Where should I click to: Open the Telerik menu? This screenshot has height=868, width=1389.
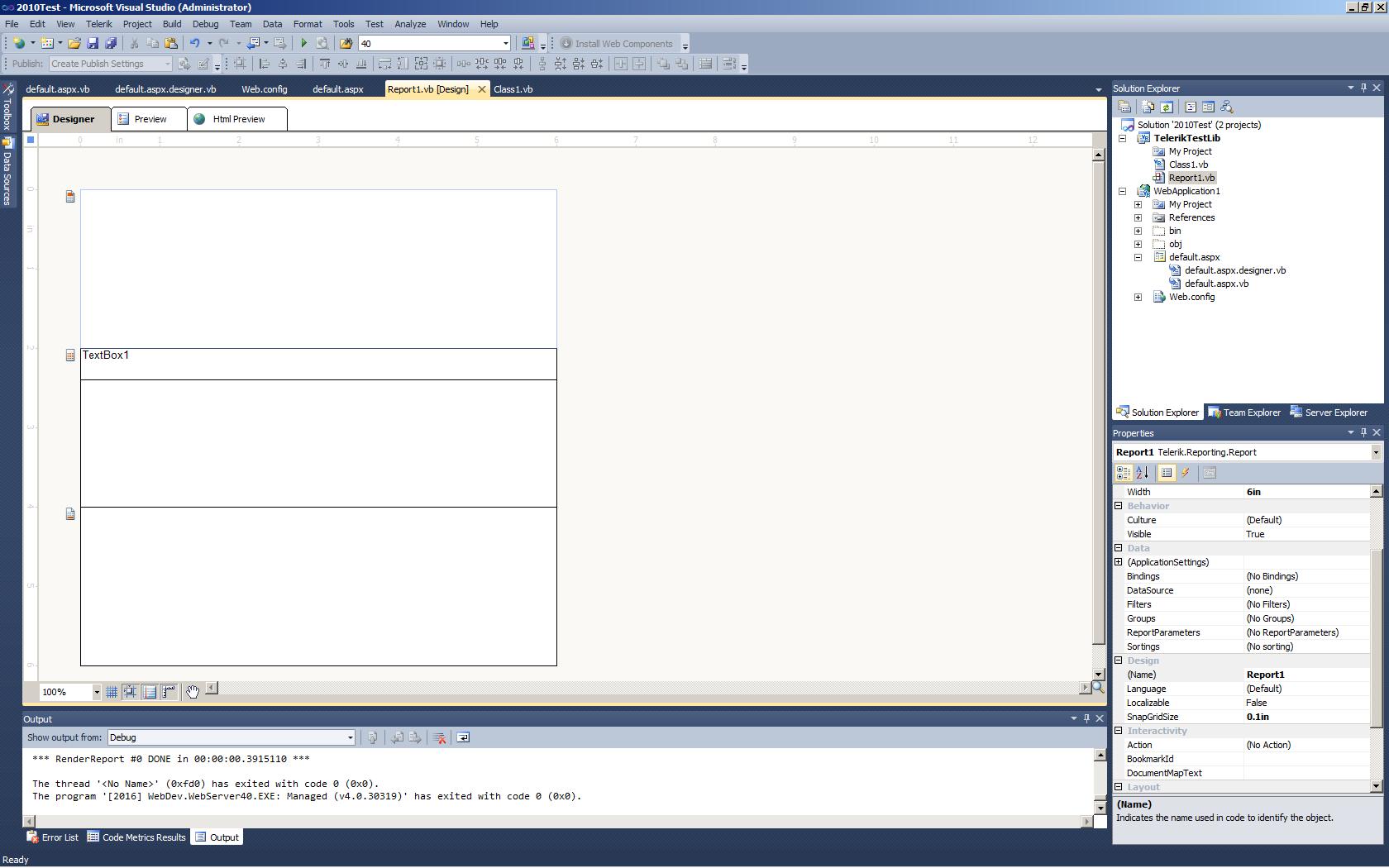[99, 24]
